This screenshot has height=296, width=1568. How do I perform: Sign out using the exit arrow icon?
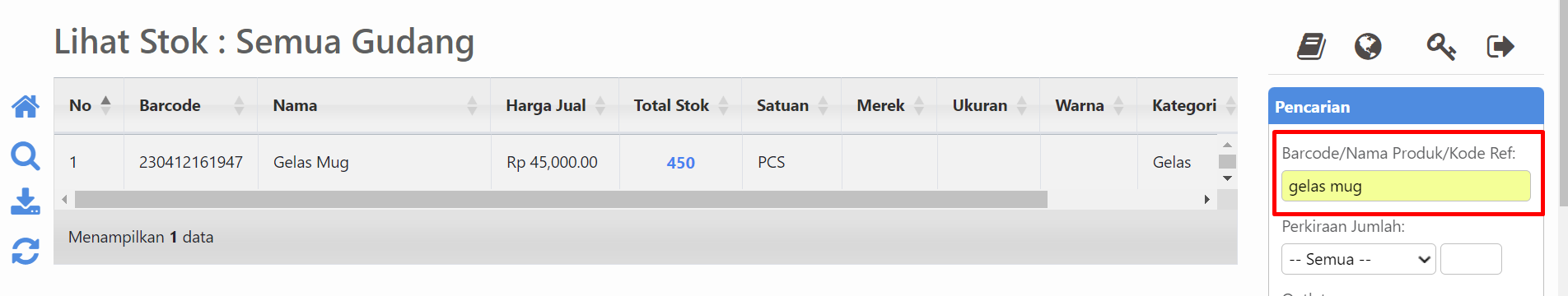[1500, 46]
